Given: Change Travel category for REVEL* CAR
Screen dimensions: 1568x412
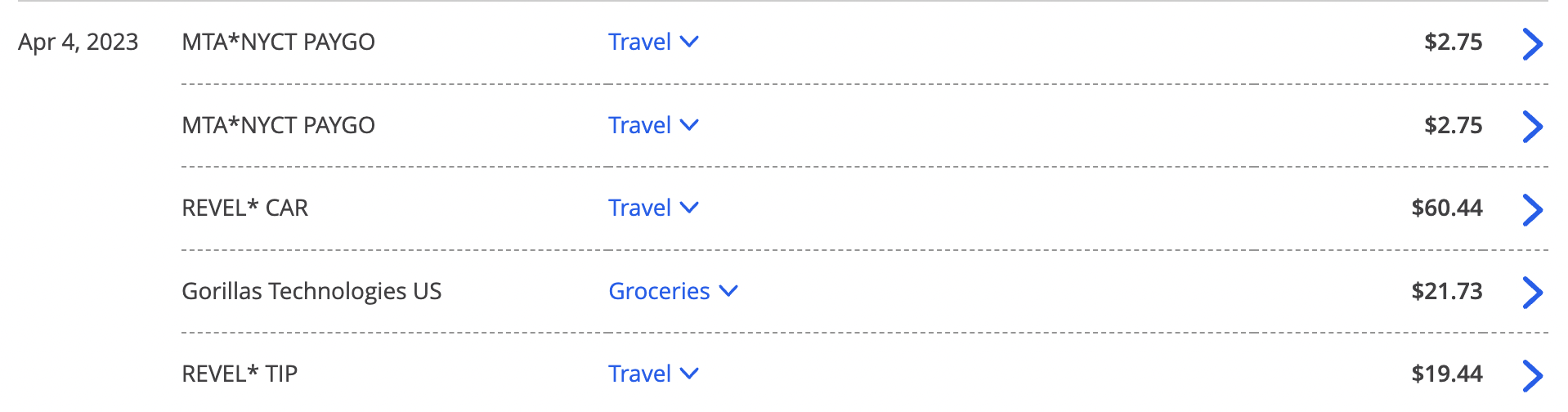Looking at the screenshot, I should click(x=653, y=208).
